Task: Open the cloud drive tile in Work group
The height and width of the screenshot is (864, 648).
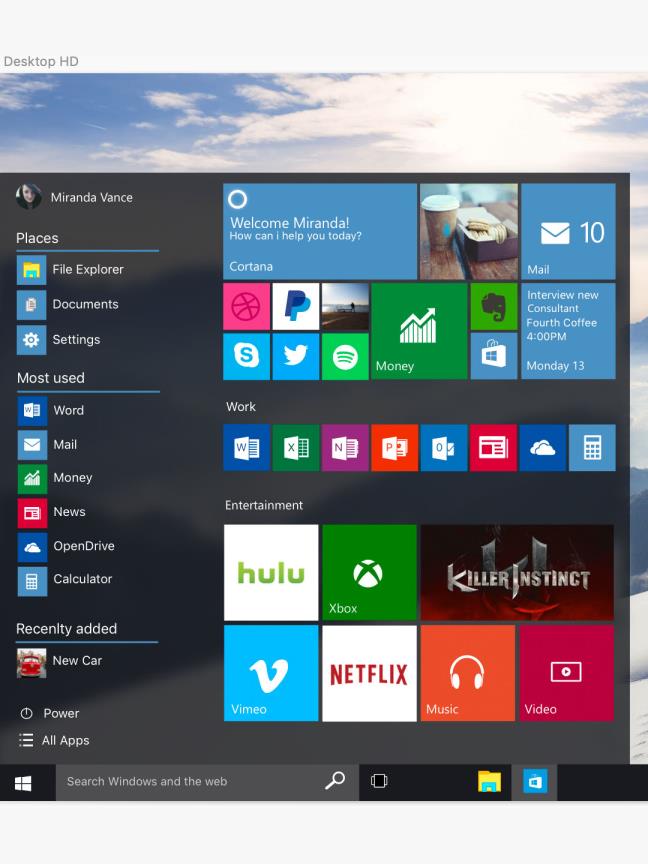Action: tap(543, 447)
